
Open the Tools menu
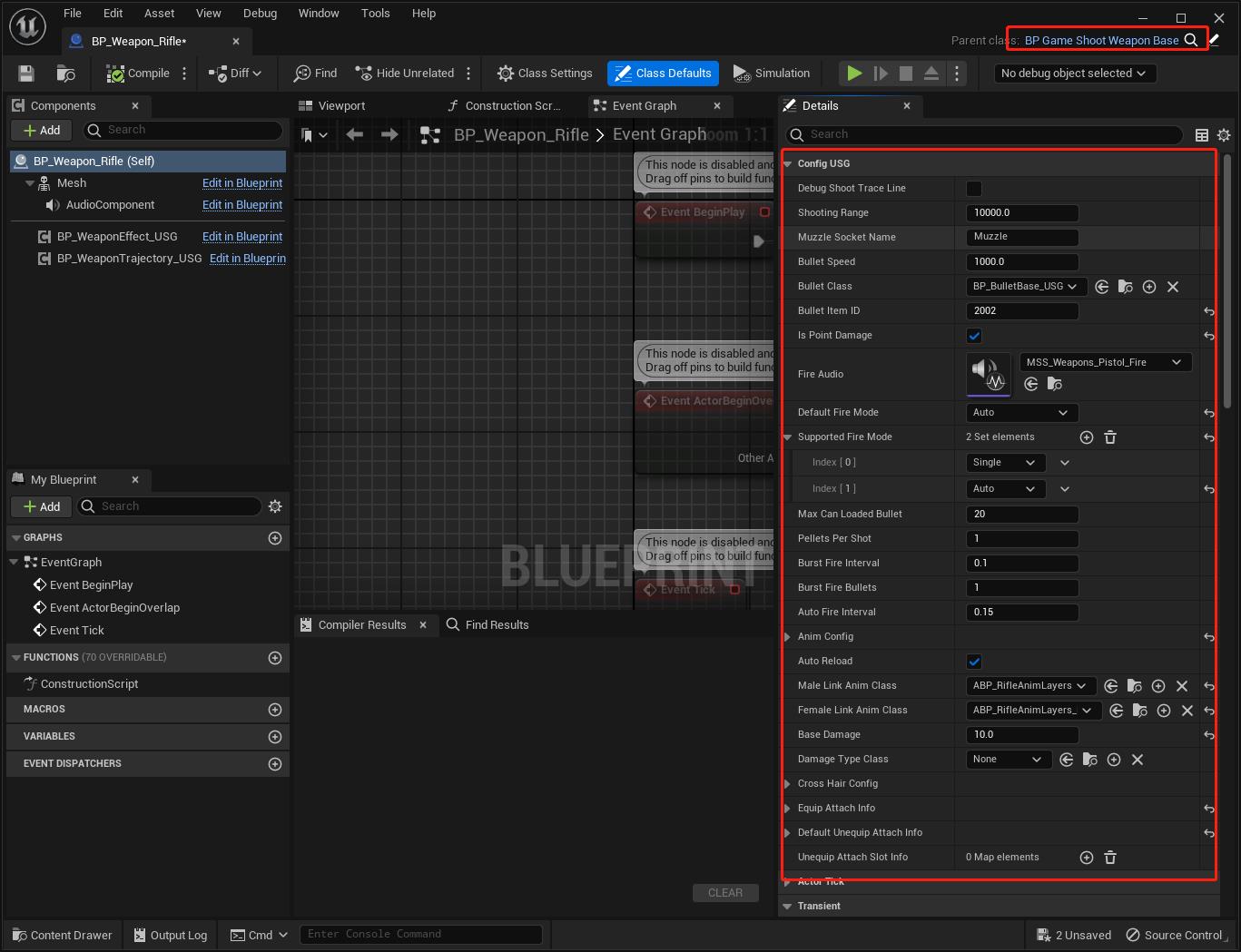(x=375, y=13)
